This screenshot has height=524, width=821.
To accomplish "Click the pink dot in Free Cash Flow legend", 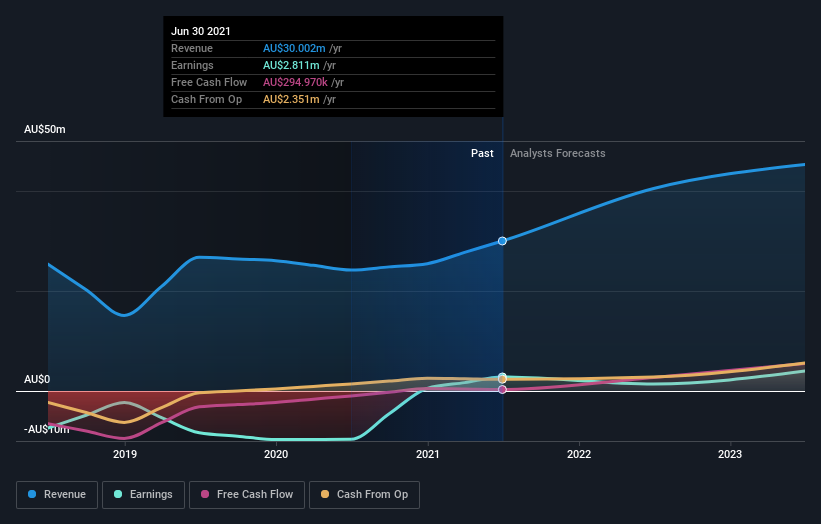I will click(205, 494).
